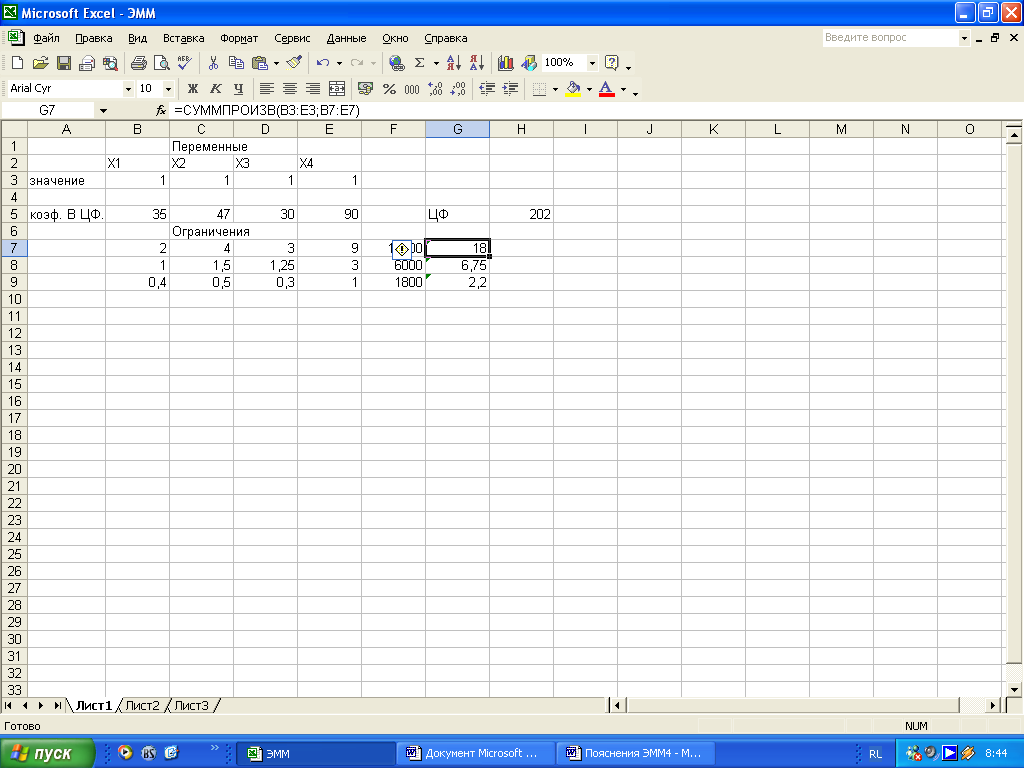Open the fill color palette arrow
The width and height of the screenshot is (1024, 768).
589,89
